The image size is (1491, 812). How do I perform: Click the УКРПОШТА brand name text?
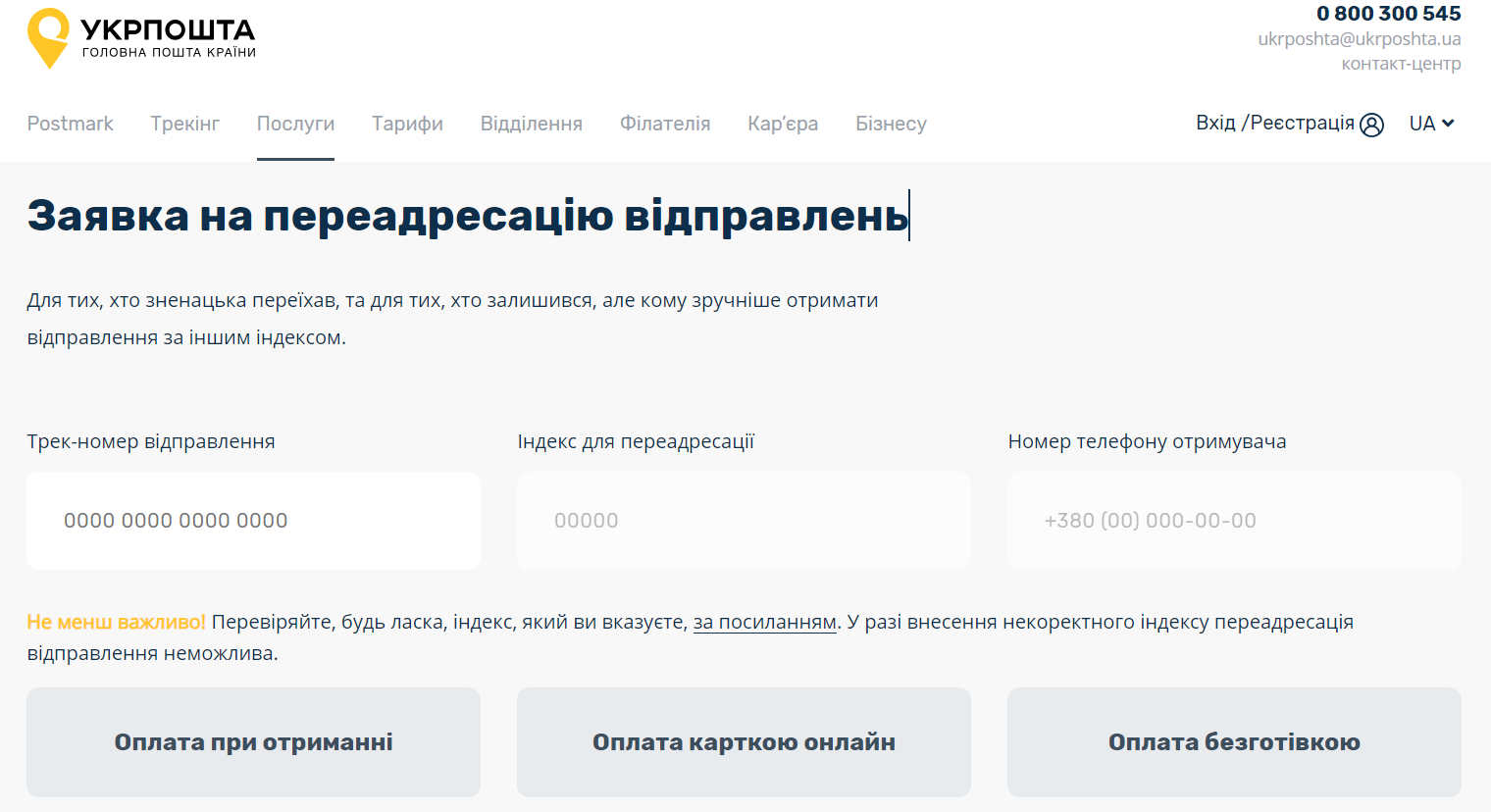pos(168,29)
